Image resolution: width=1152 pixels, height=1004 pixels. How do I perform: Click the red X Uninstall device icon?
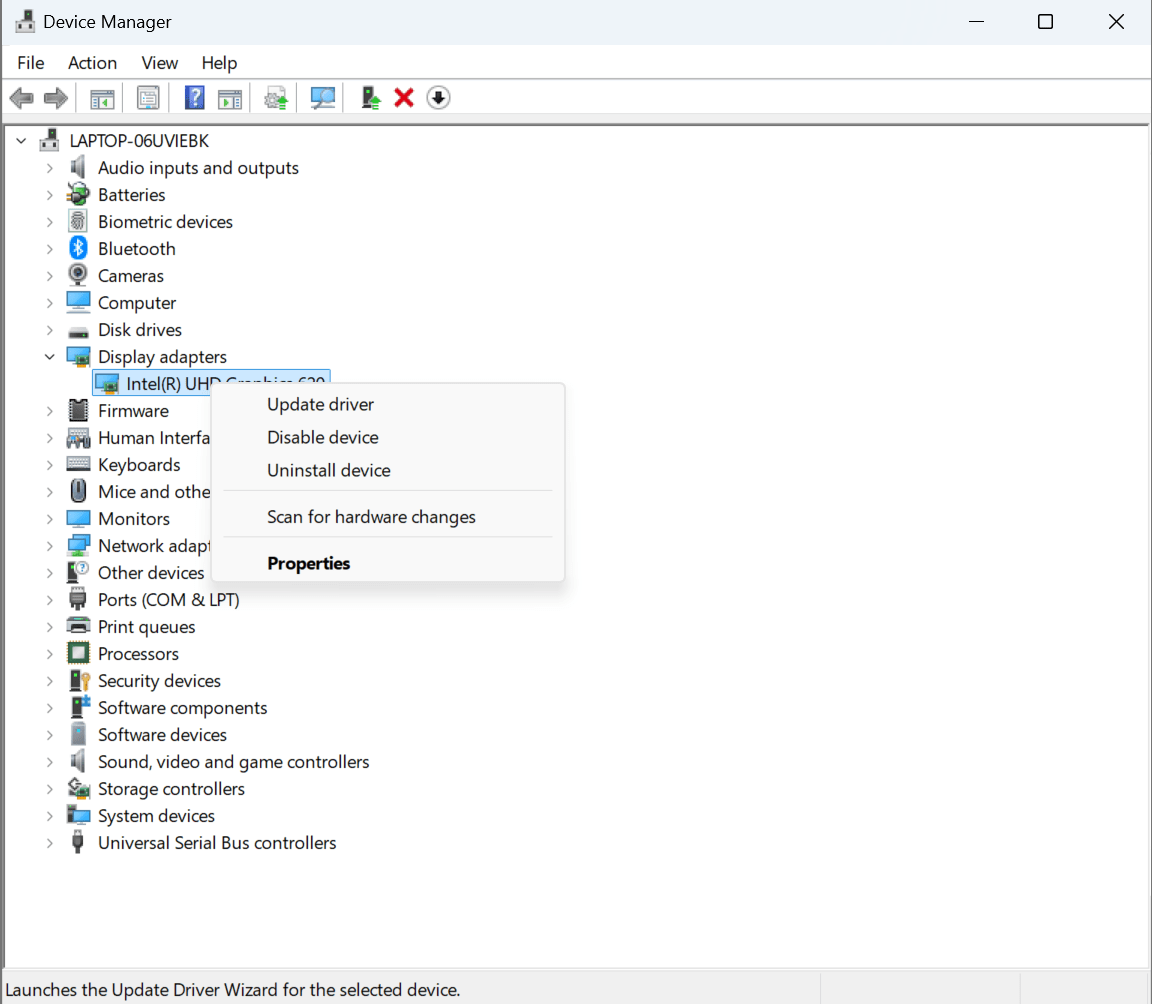[404, 98]
